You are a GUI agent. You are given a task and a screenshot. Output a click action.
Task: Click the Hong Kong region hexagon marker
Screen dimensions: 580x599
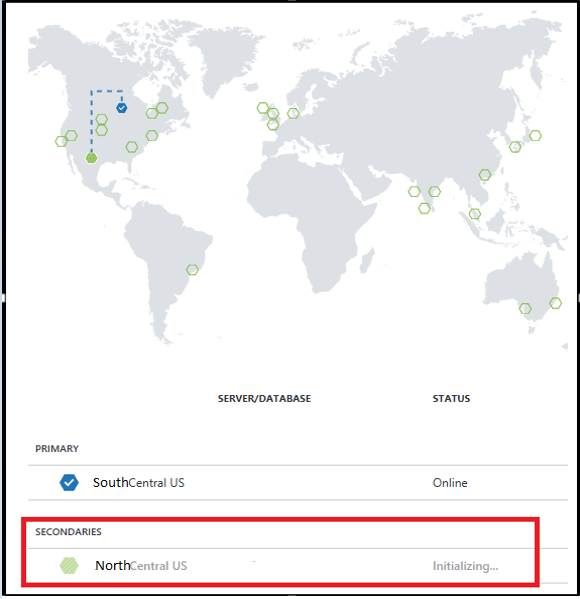[x=485, y=175]
